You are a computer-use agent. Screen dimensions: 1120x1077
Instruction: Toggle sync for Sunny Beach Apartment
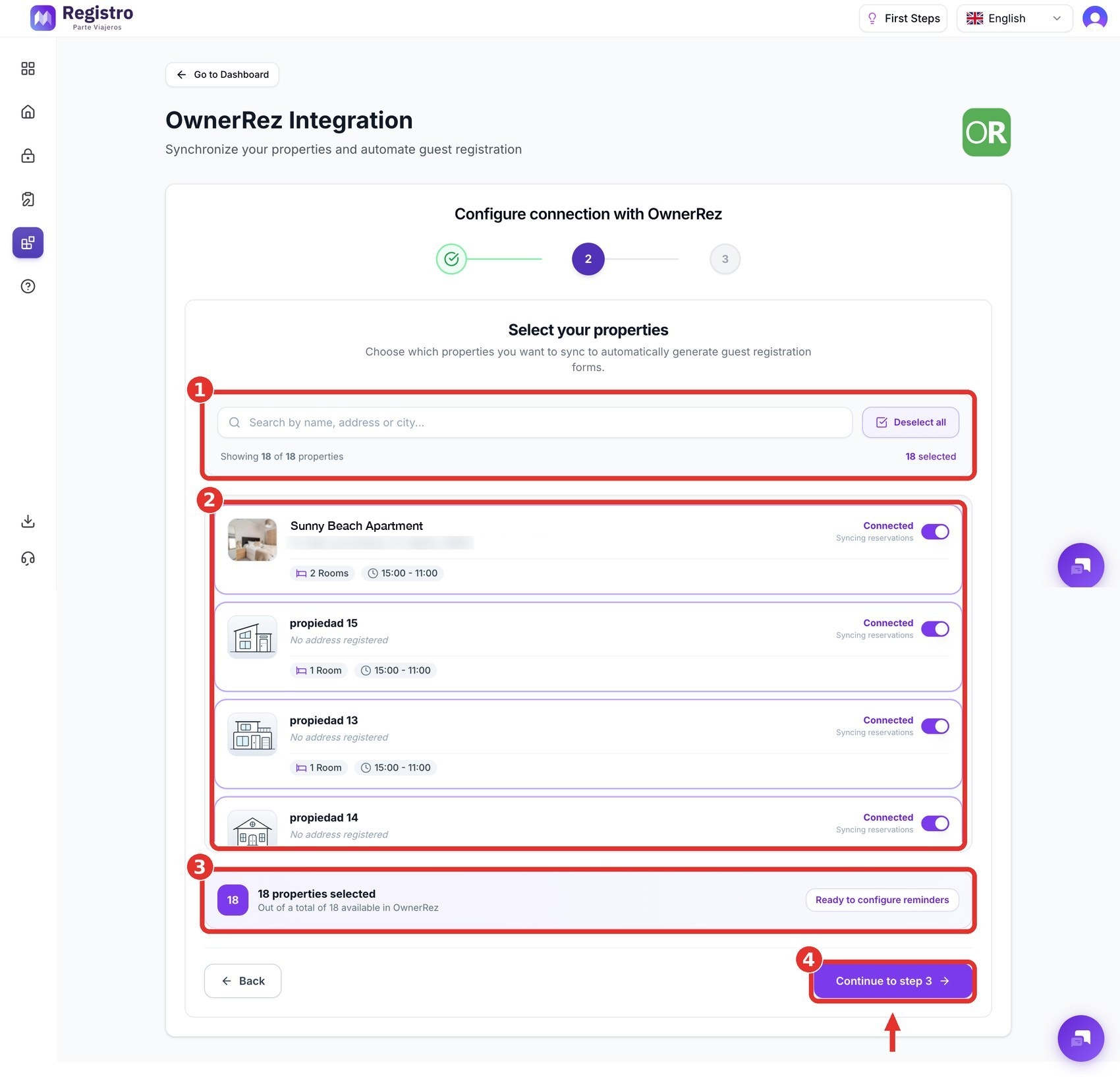click(935, 532)
